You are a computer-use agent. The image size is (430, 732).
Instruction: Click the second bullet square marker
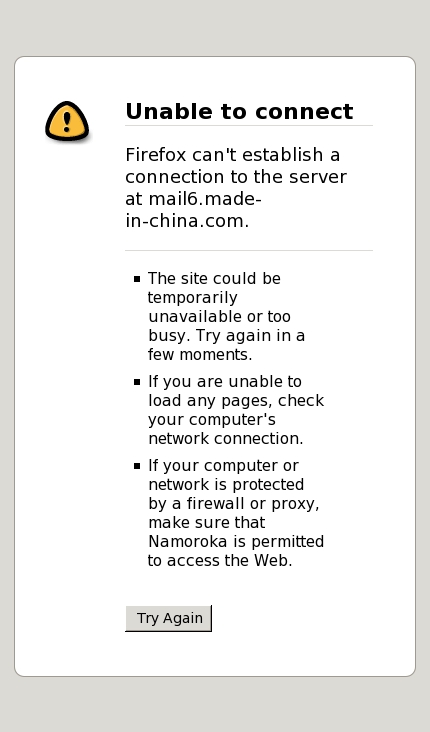[x=137, y=382]
